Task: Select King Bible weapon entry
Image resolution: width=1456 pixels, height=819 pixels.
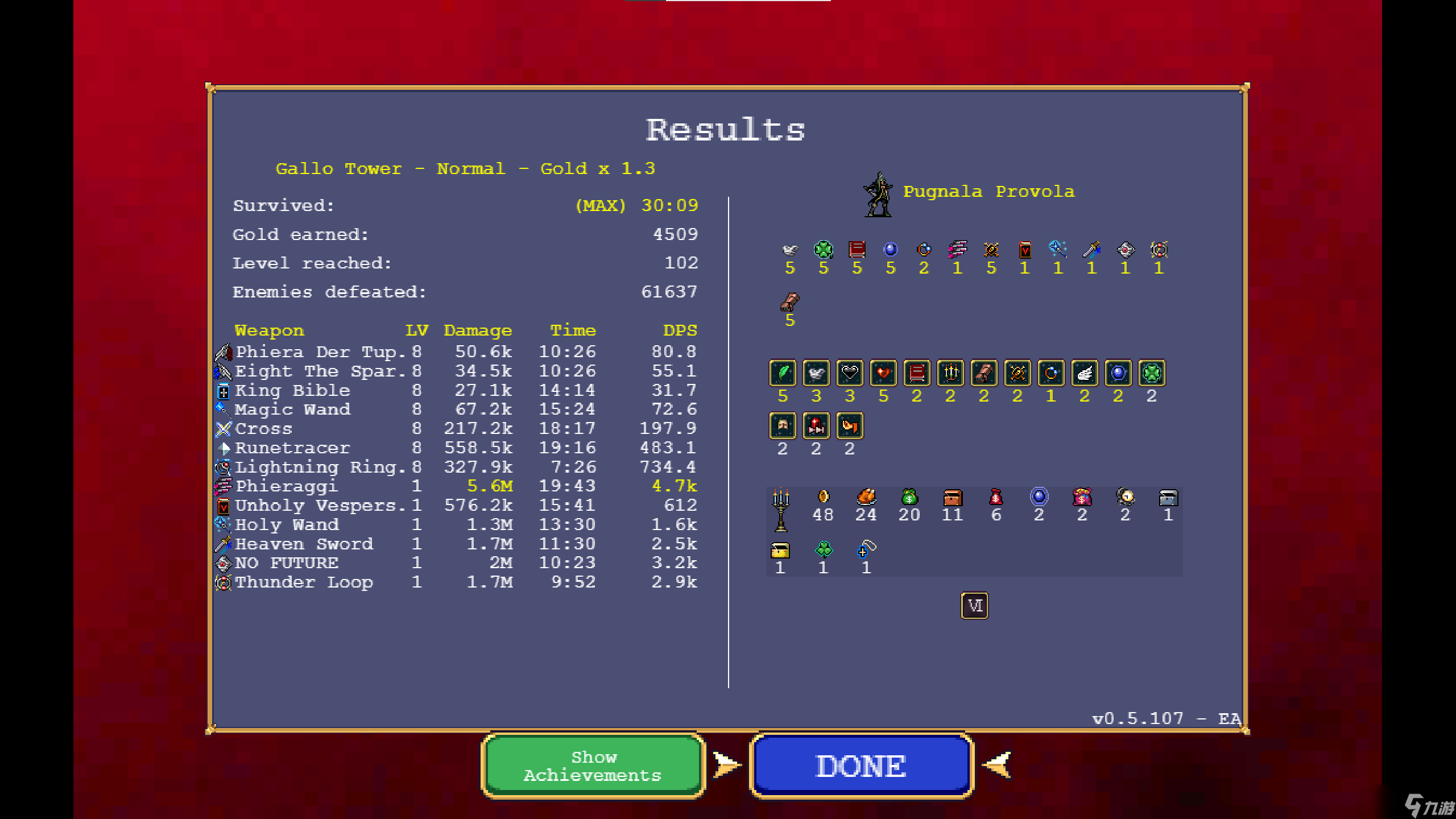Action: [x=290, y=388]
